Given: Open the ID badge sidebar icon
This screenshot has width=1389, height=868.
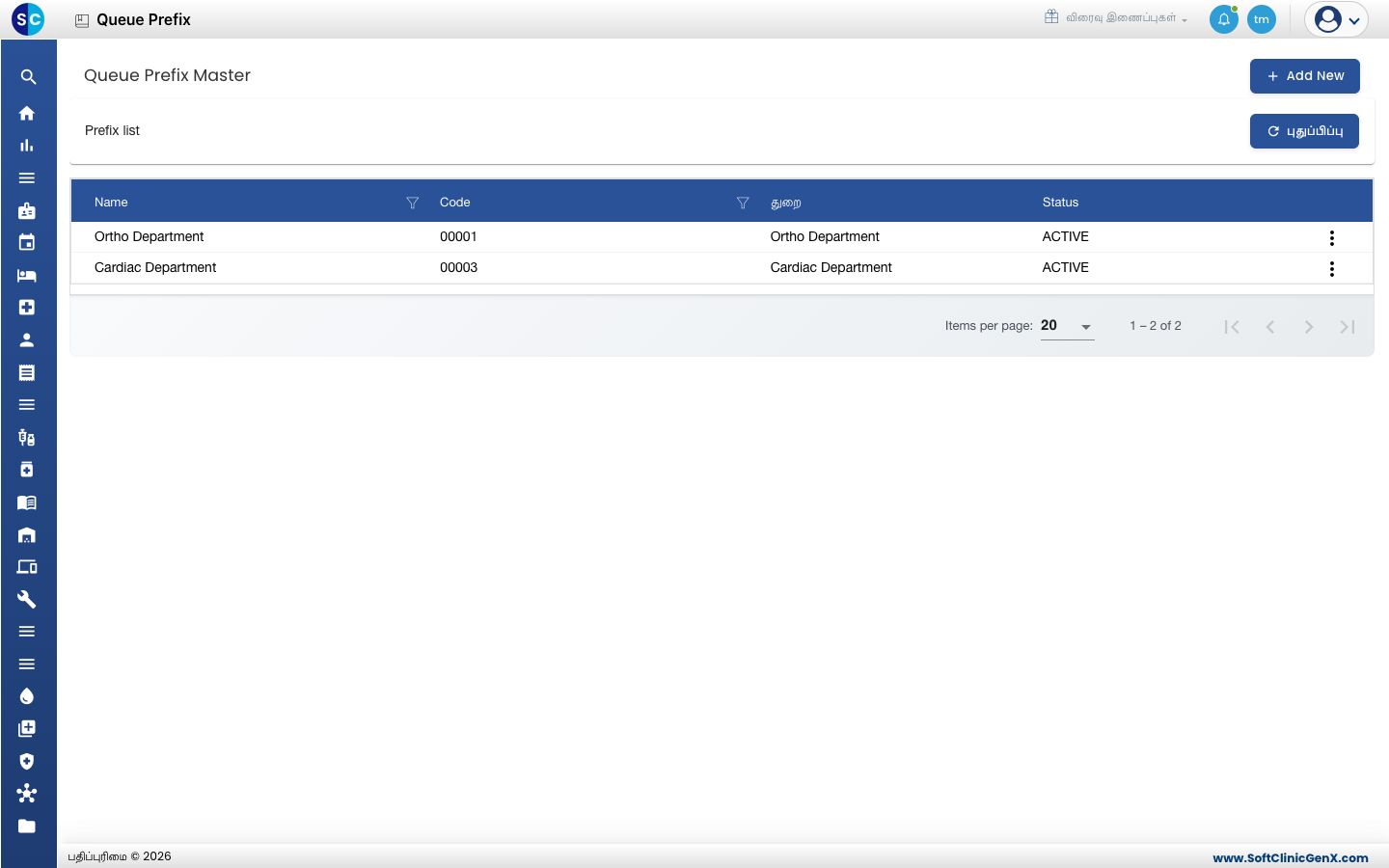Looking at the screenshot, I should 27,210.
